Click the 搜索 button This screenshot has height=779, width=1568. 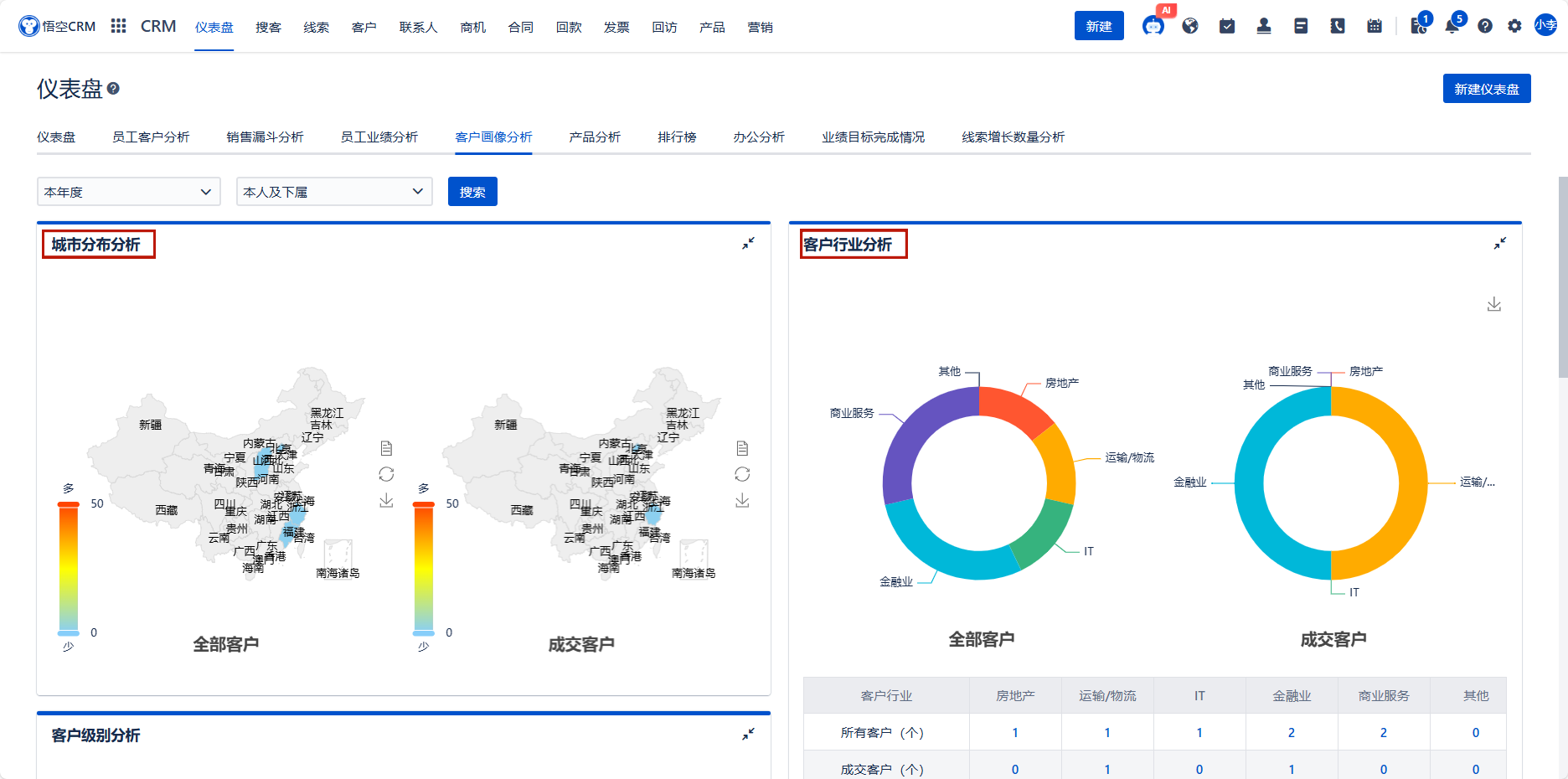pos(472,192)
